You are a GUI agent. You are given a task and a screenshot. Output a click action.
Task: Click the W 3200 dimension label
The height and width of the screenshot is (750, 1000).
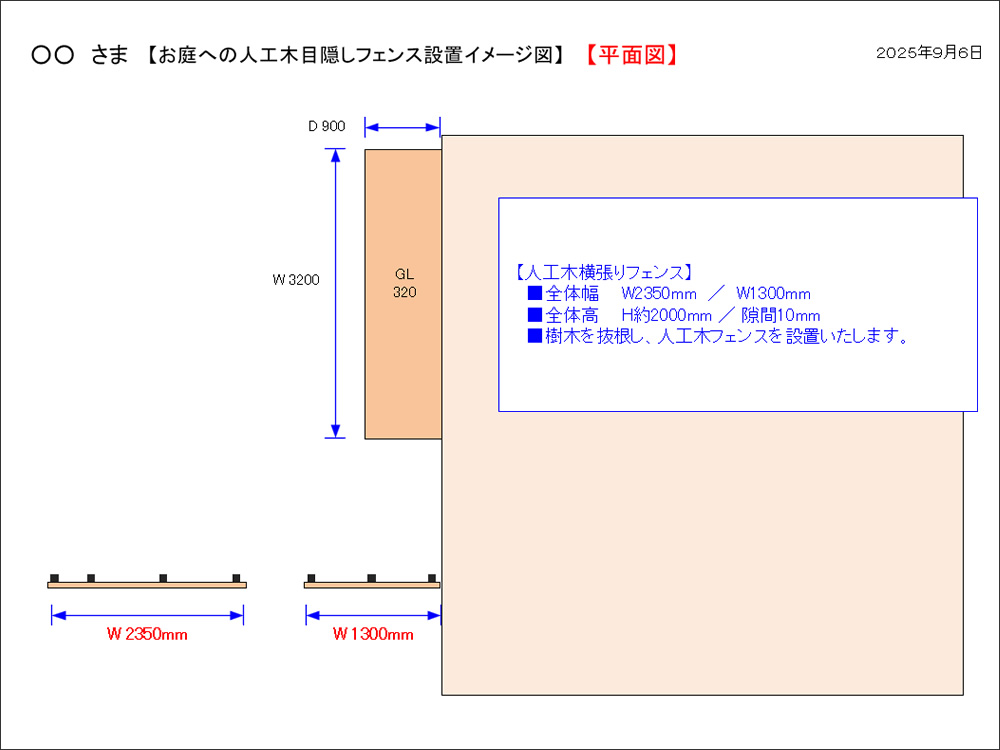point(296,280)
